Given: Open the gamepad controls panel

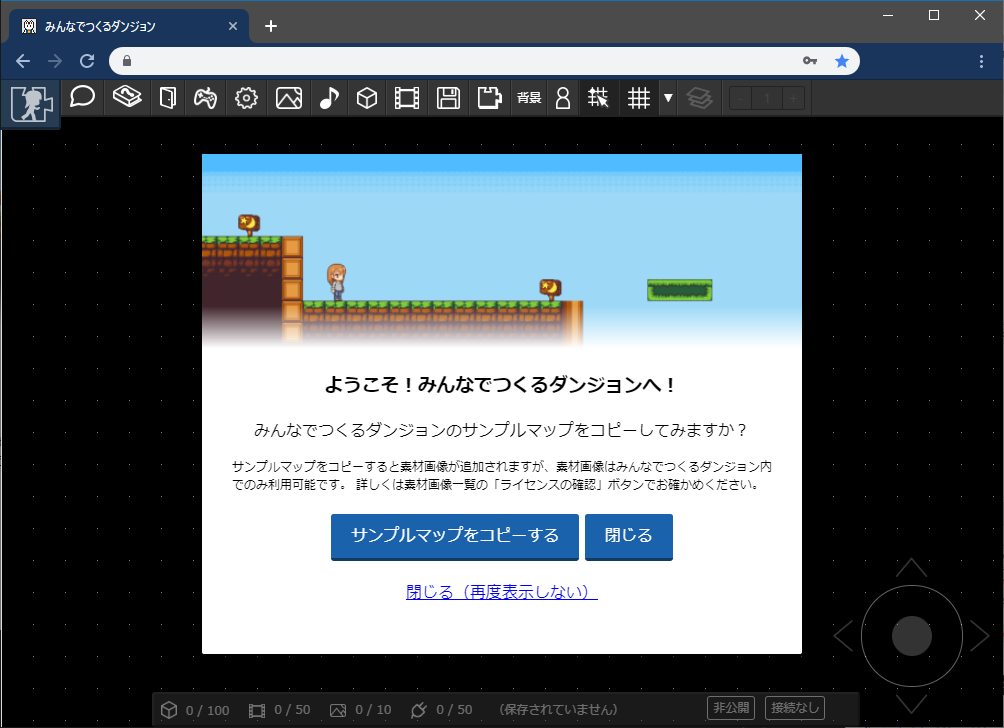Looking at the screenshot, I should 206,97.
